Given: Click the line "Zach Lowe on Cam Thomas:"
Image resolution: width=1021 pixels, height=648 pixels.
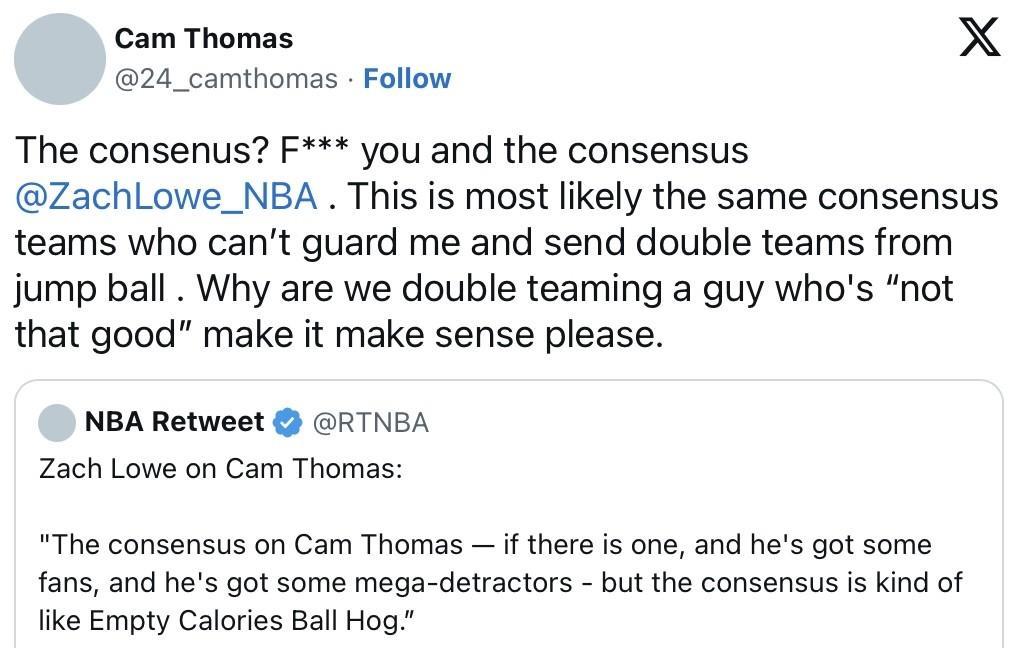Looking at the screenshot, I should [220, 468].
